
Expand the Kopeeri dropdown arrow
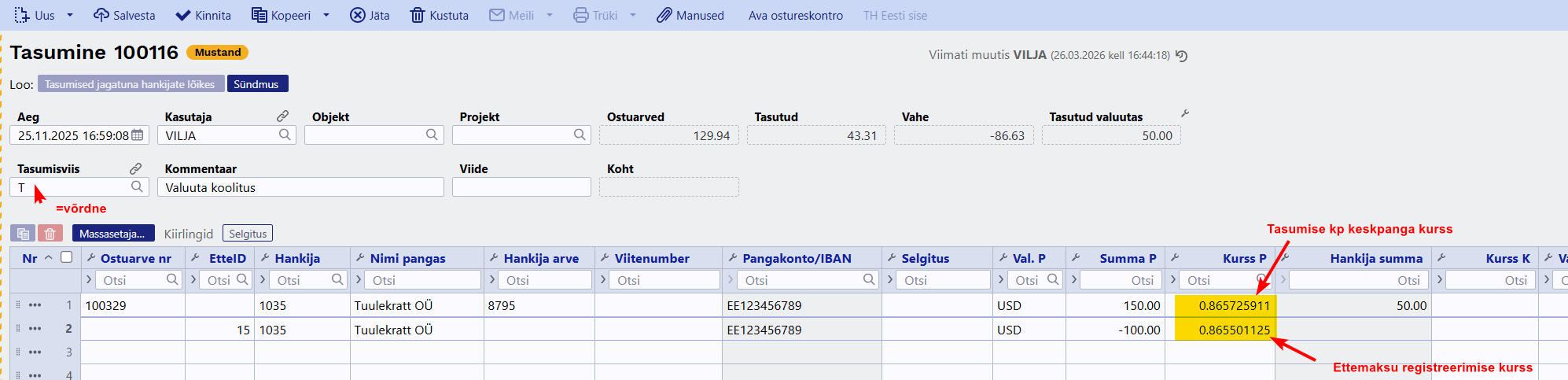[326, 15]
